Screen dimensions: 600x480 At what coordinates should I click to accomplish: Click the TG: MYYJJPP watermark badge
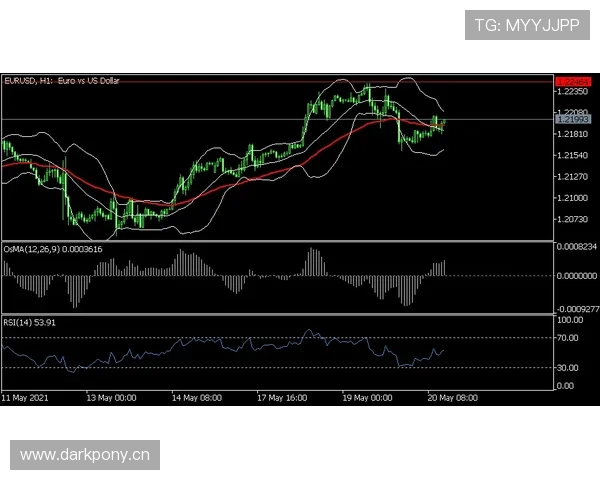click(527, 25)
